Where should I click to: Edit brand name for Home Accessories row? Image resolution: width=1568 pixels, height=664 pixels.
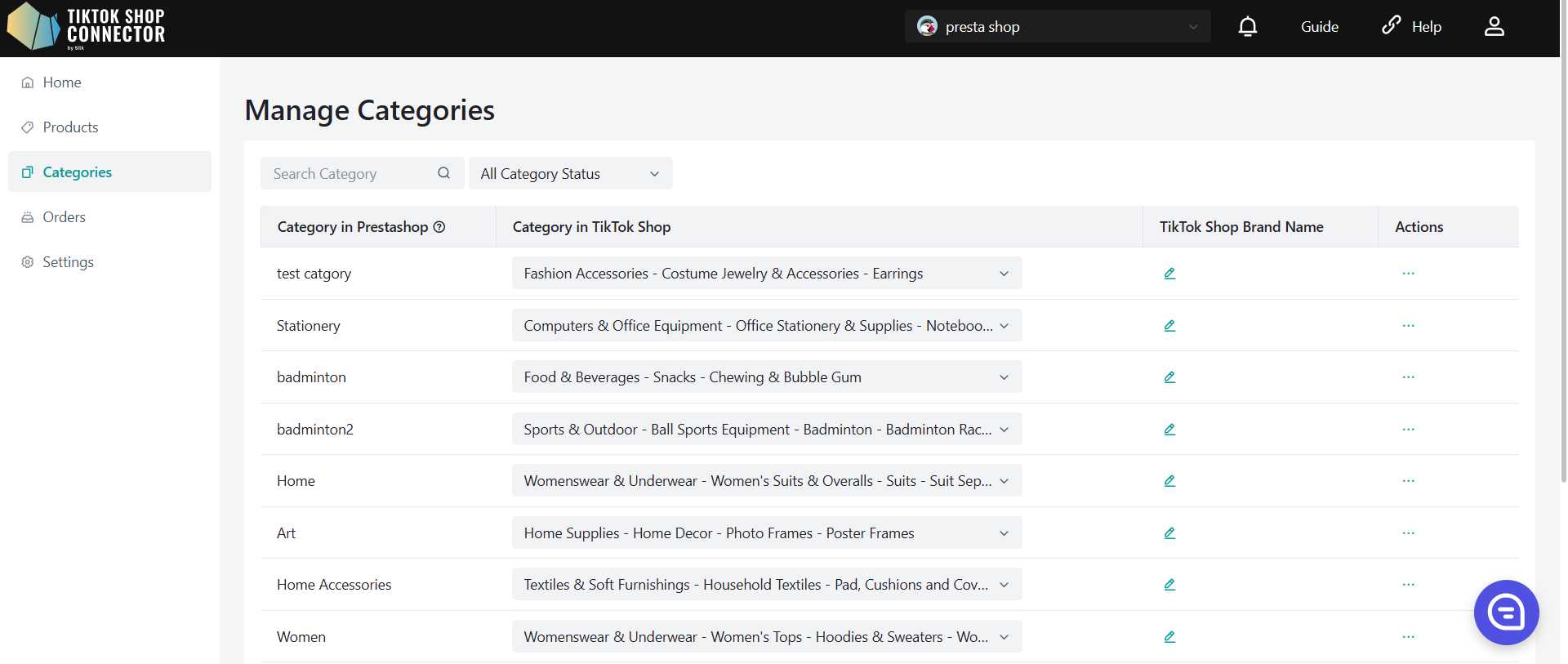(x=1169, y=585)
